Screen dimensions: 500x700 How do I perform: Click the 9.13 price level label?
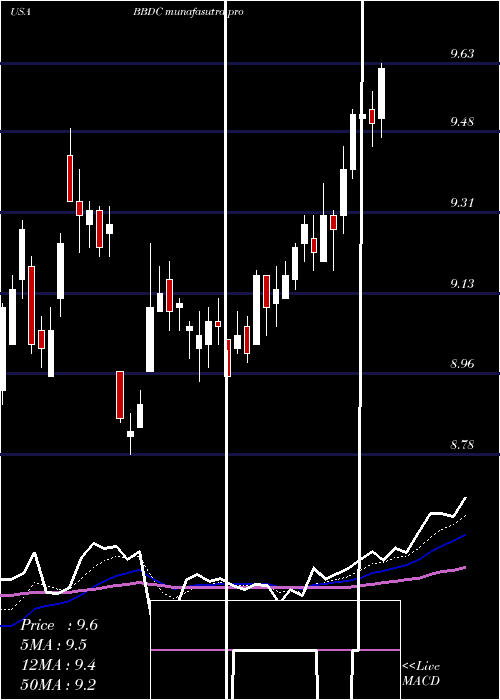462,283
